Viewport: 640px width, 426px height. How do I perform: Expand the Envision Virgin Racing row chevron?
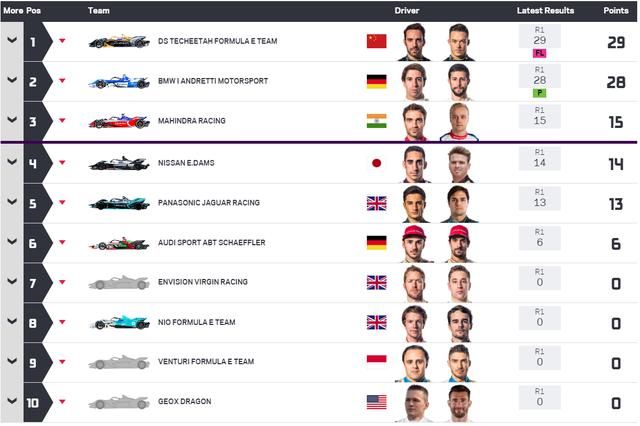click(12, 282)
